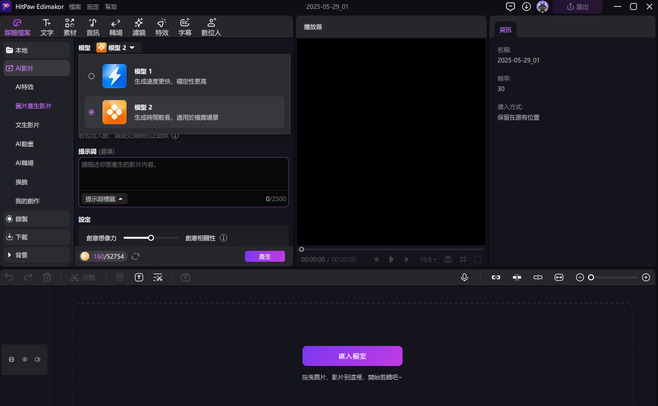Image resolution: width=658 pixels, height=406 pixels.
Task: Adjust the timeline zoom slider
Action: (x=591, y=278)
